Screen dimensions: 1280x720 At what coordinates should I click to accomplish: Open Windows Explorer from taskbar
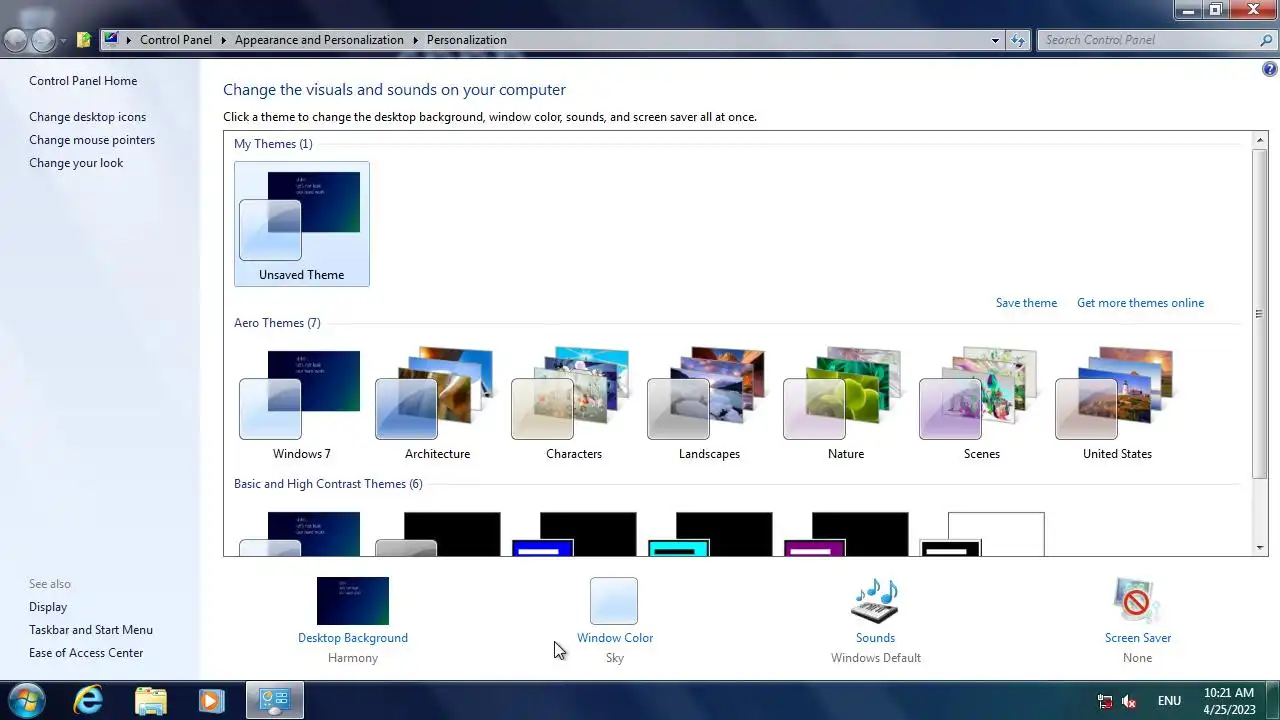[150, 700]
